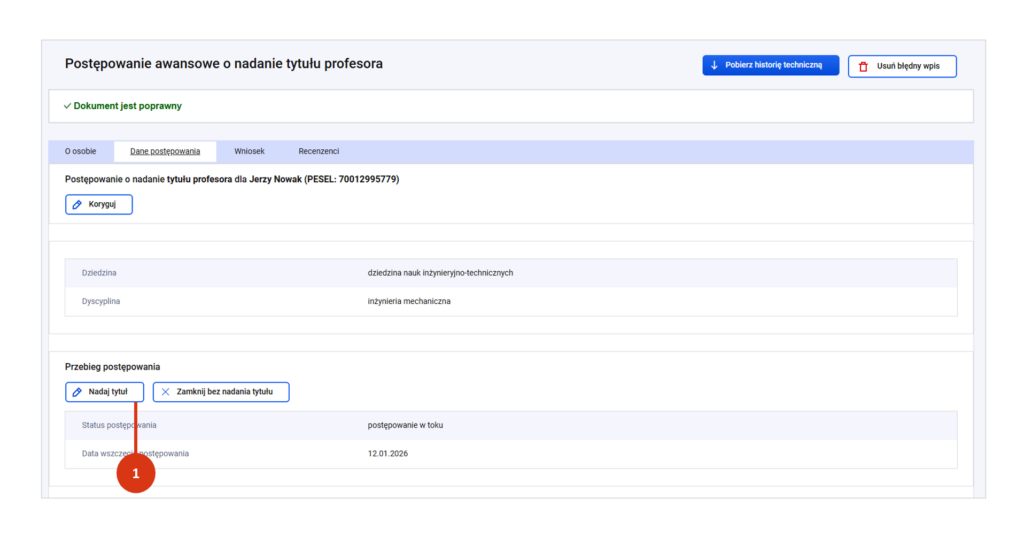The image size is (1024, 560).
Task: Click the dziedzina nauk inżynieryjno-technicznych value
Action: tap(440, 273)
